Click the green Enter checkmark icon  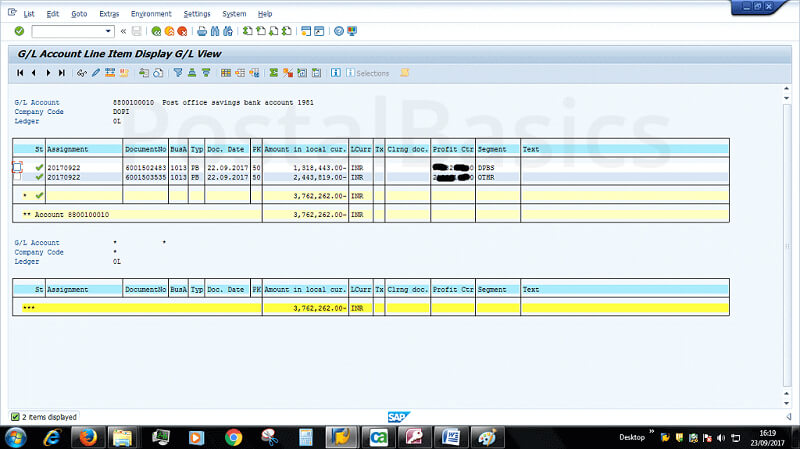point(19,31)
